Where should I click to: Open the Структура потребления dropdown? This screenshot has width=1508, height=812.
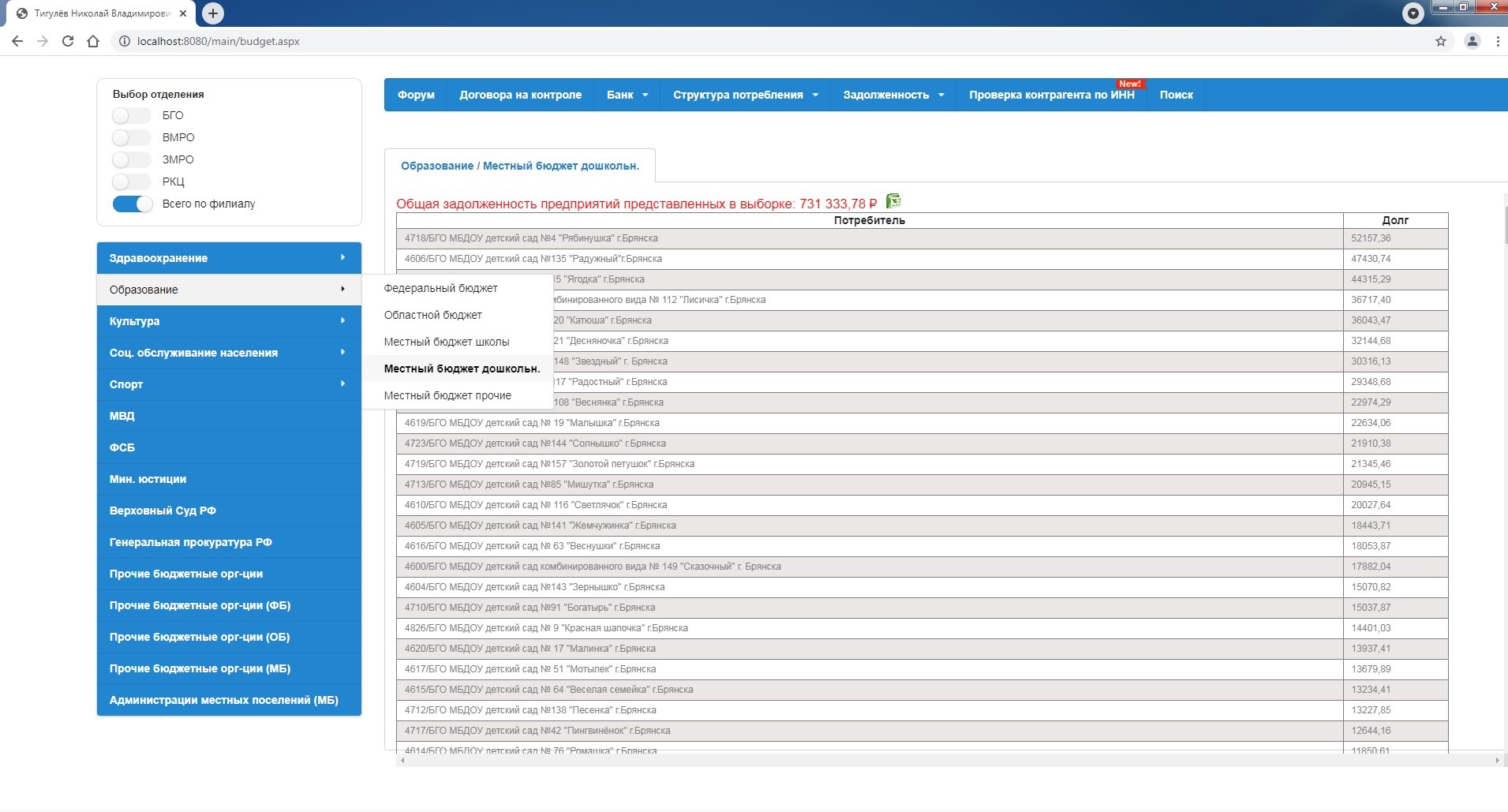click(745, 95)
